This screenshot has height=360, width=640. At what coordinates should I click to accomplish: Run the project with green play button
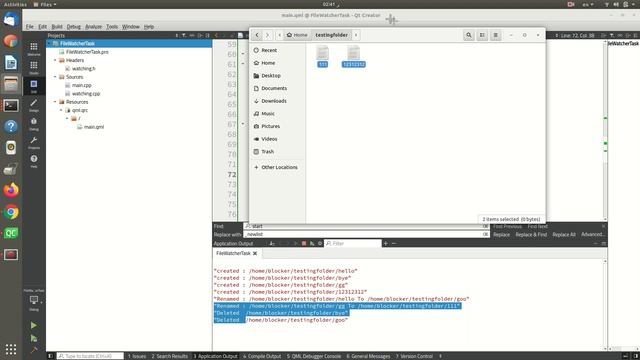34,325
